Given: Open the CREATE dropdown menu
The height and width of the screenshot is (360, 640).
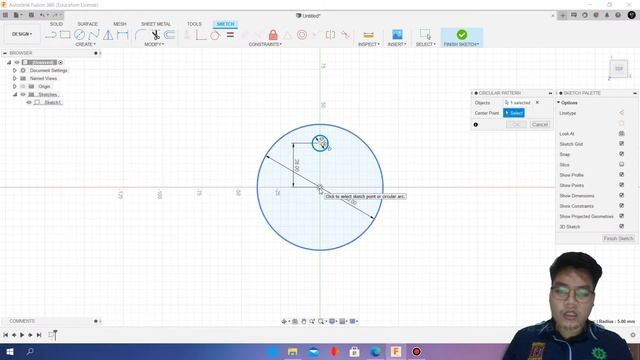Looking at the screenshot, I should coord(85,44).
